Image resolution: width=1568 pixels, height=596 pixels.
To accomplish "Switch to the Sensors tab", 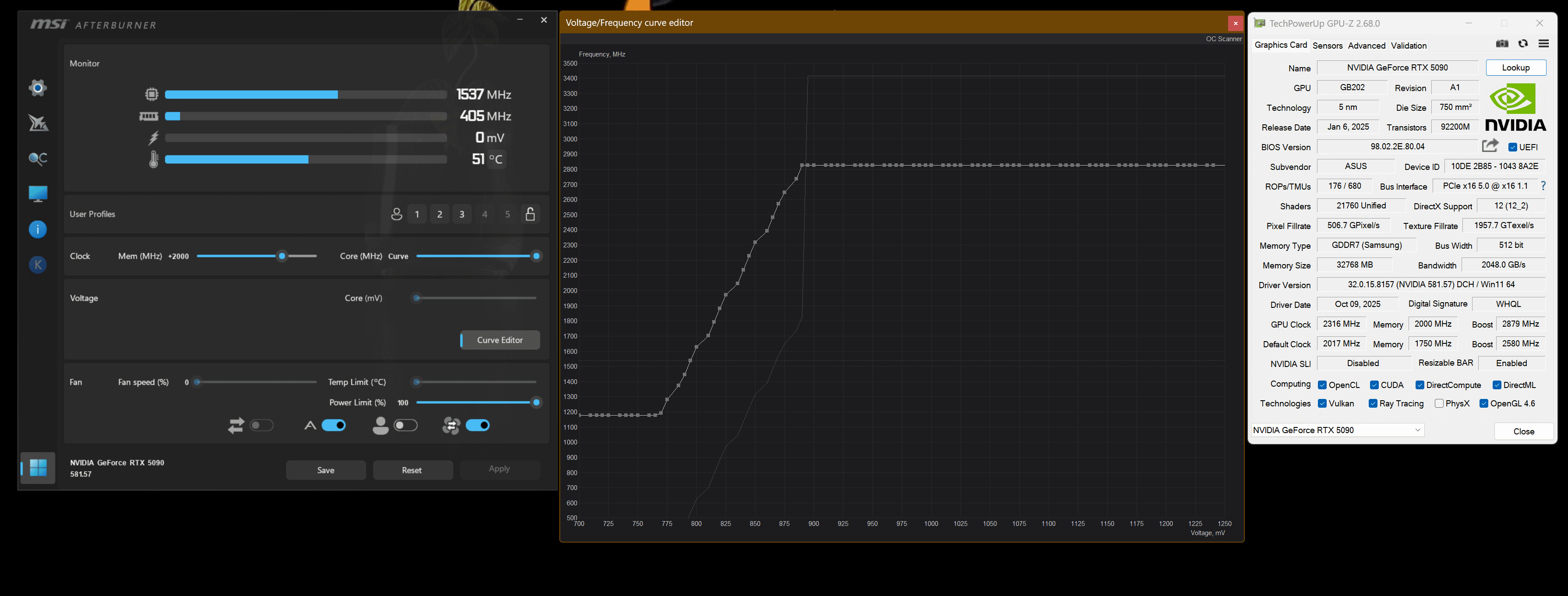I will [1327, 46].
